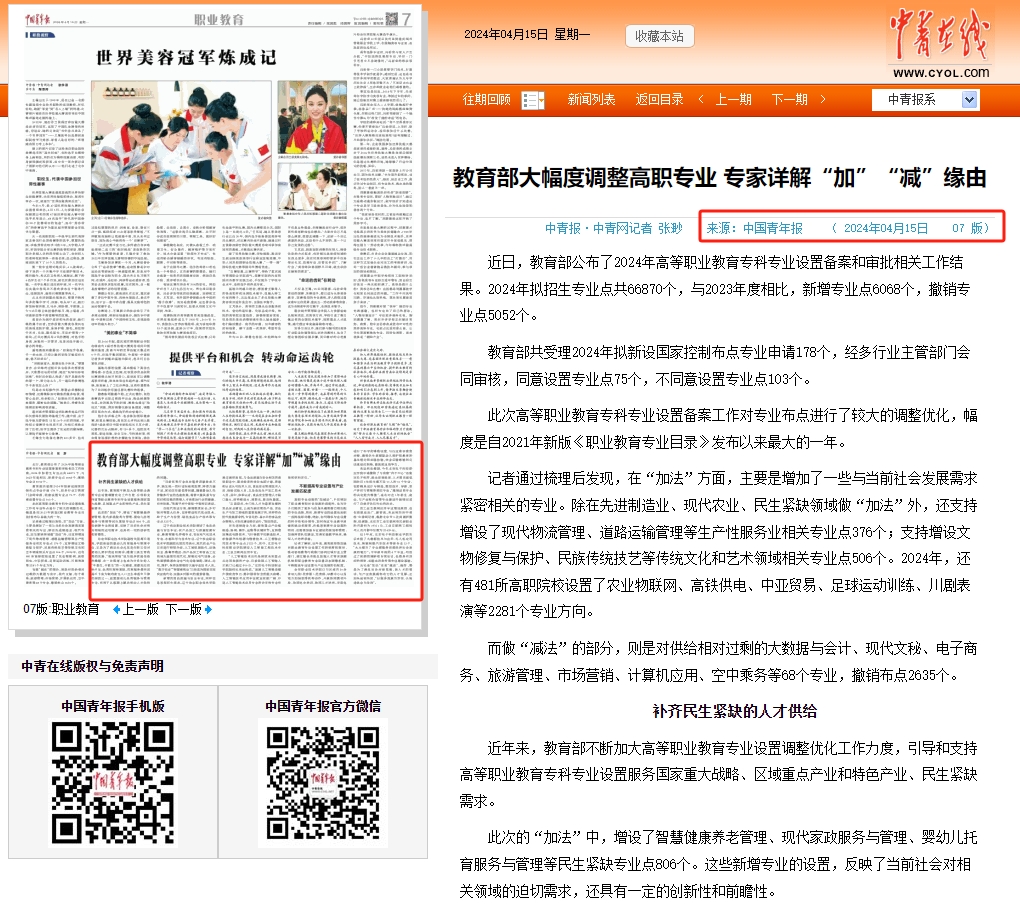Go to previous page 上一版
The height and width of the screenshot is (904, 1020).
pyautogui.click(x=140, y=609)
